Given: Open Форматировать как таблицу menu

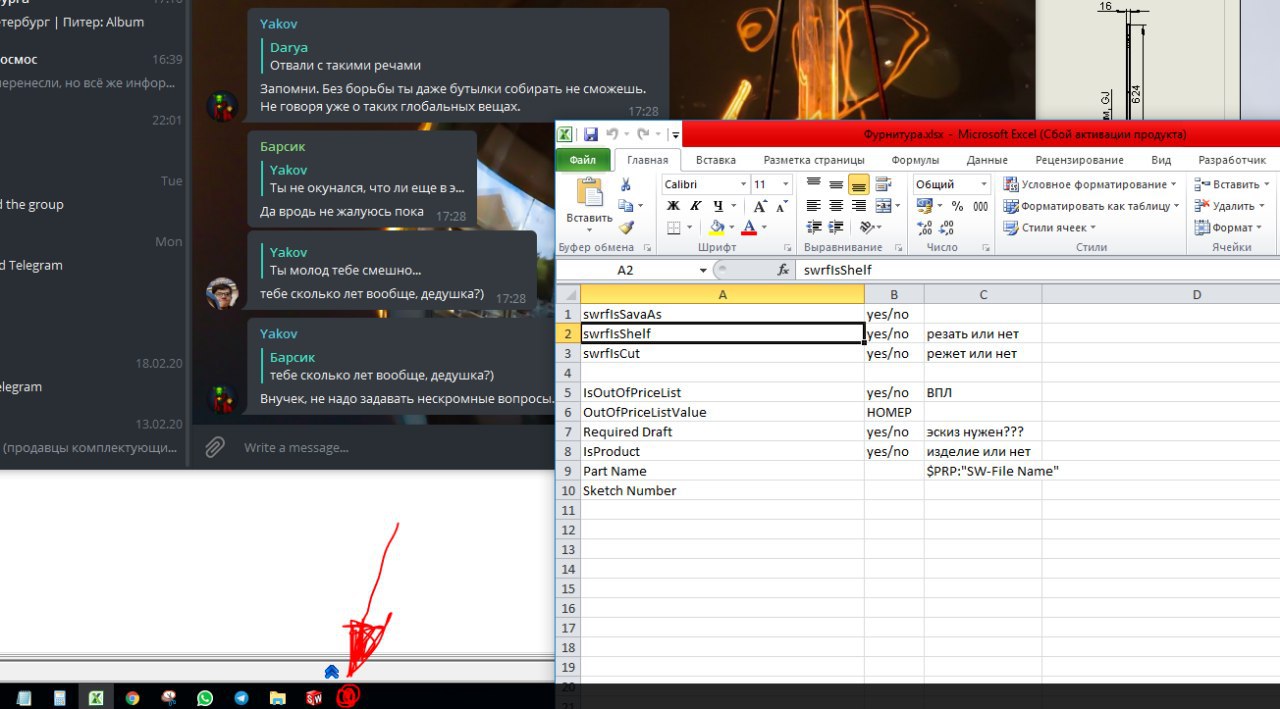Looking at the screenshot, I should click(1091, 206).
